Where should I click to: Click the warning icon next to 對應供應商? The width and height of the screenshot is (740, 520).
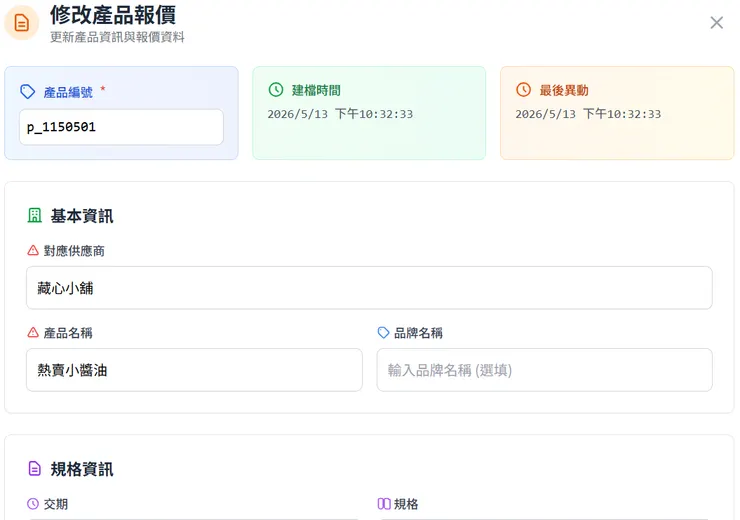click(x=33, y=250)
